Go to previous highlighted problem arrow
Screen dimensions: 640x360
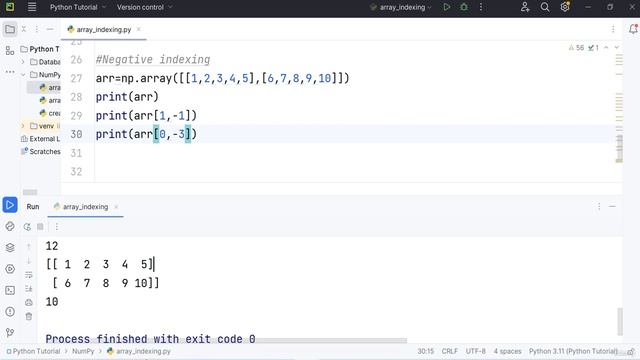point(606,48)
